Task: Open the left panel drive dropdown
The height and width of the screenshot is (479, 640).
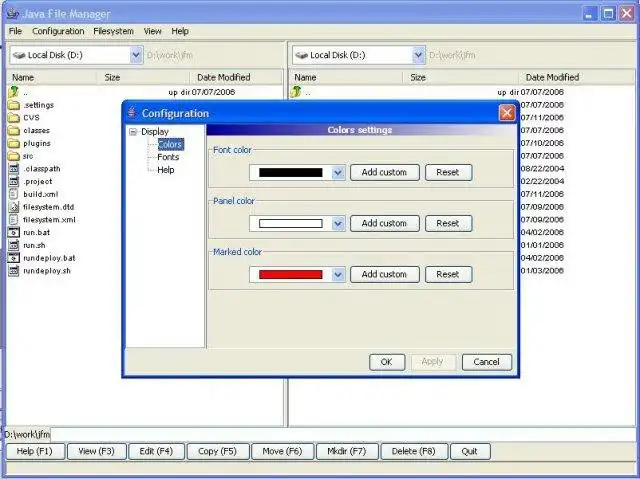Action: [136, 55]
